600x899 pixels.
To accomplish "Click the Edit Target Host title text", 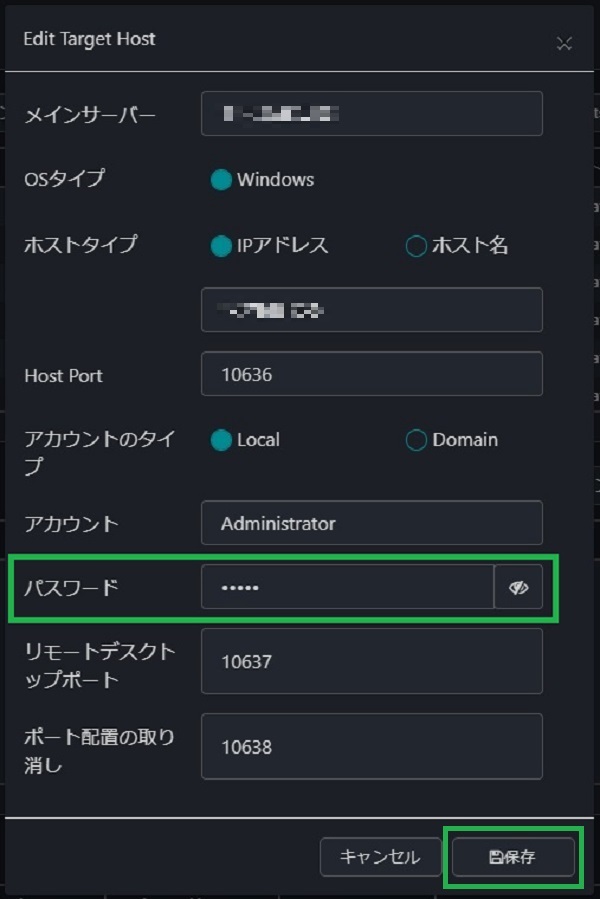I will tap(89, 40).
